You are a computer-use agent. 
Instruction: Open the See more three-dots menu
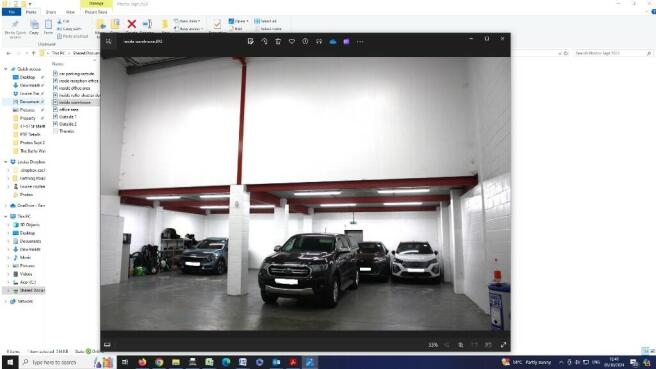click(x=360, y=41)
